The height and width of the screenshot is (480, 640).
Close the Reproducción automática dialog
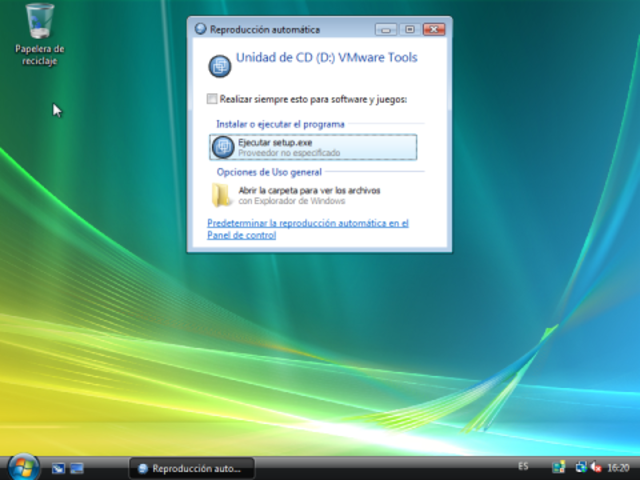pyautogui.click(x=434, y=29)
